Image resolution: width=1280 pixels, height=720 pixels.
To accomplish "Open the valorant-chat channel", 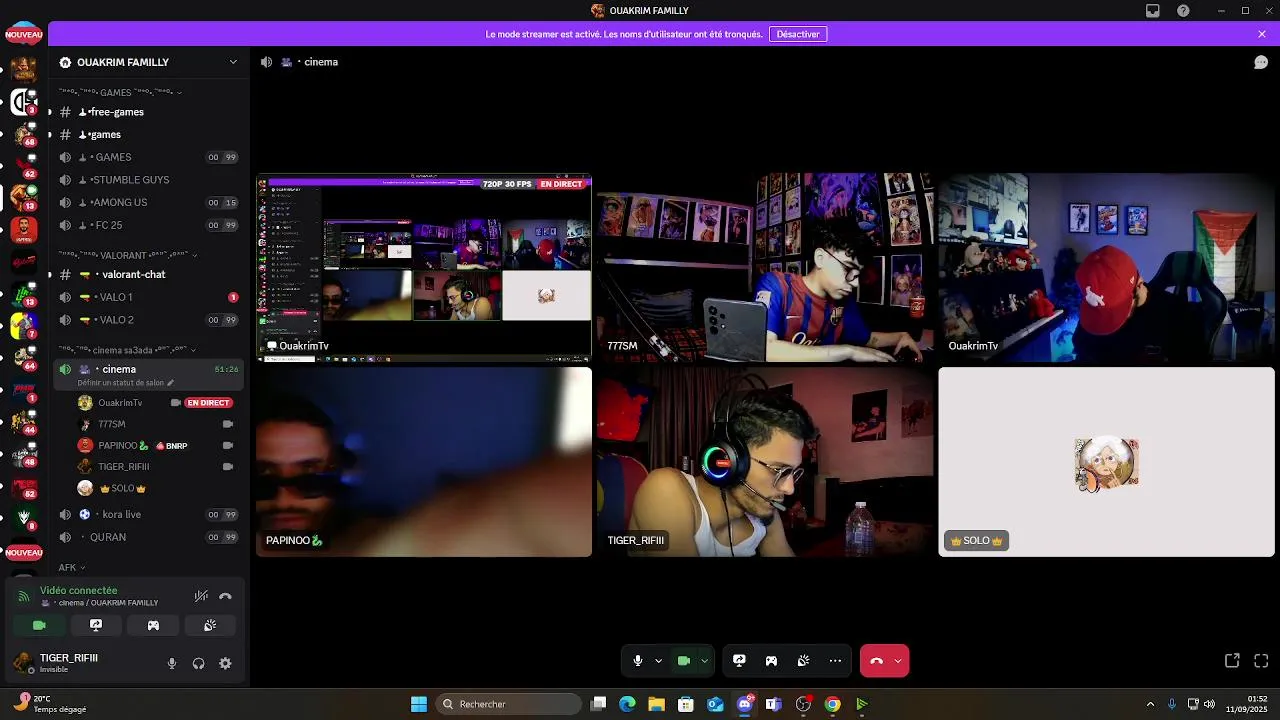I will click(x=149, y=274).
